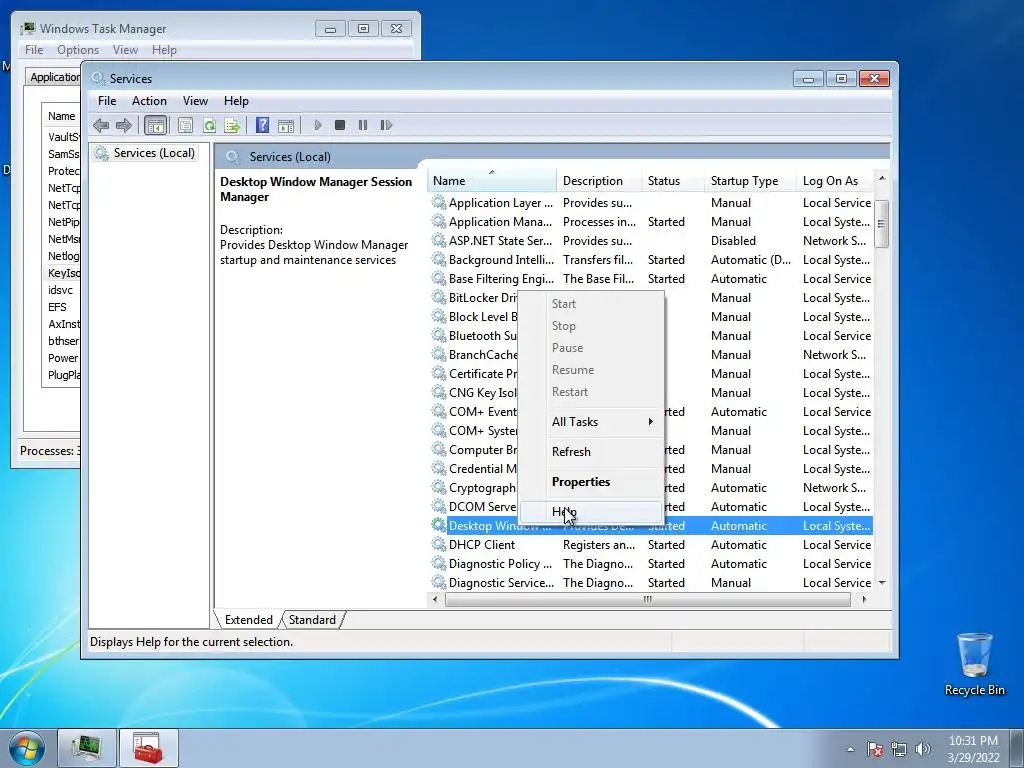
Task: Open the Windows Start button
Action: 27,748
